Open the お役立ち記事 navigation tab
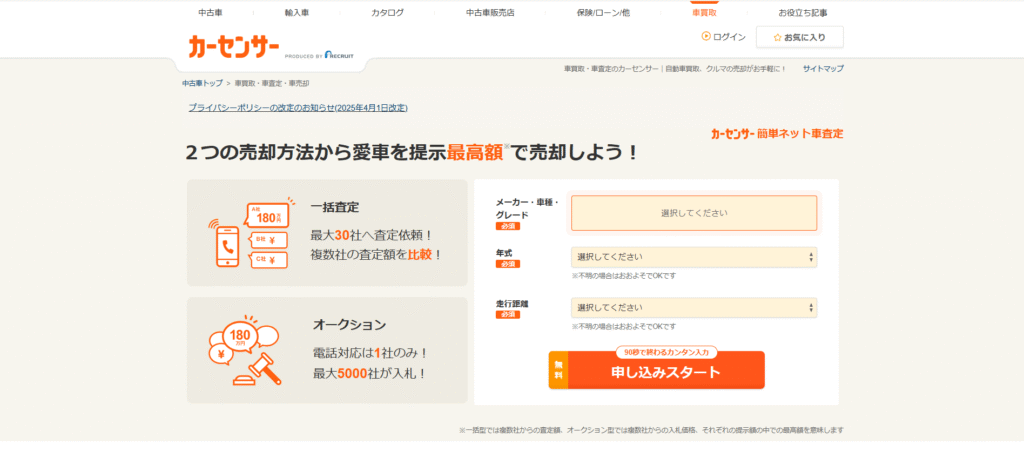Image resolution: width=1024 pixels, height=451 pixels. click(803, 12)
